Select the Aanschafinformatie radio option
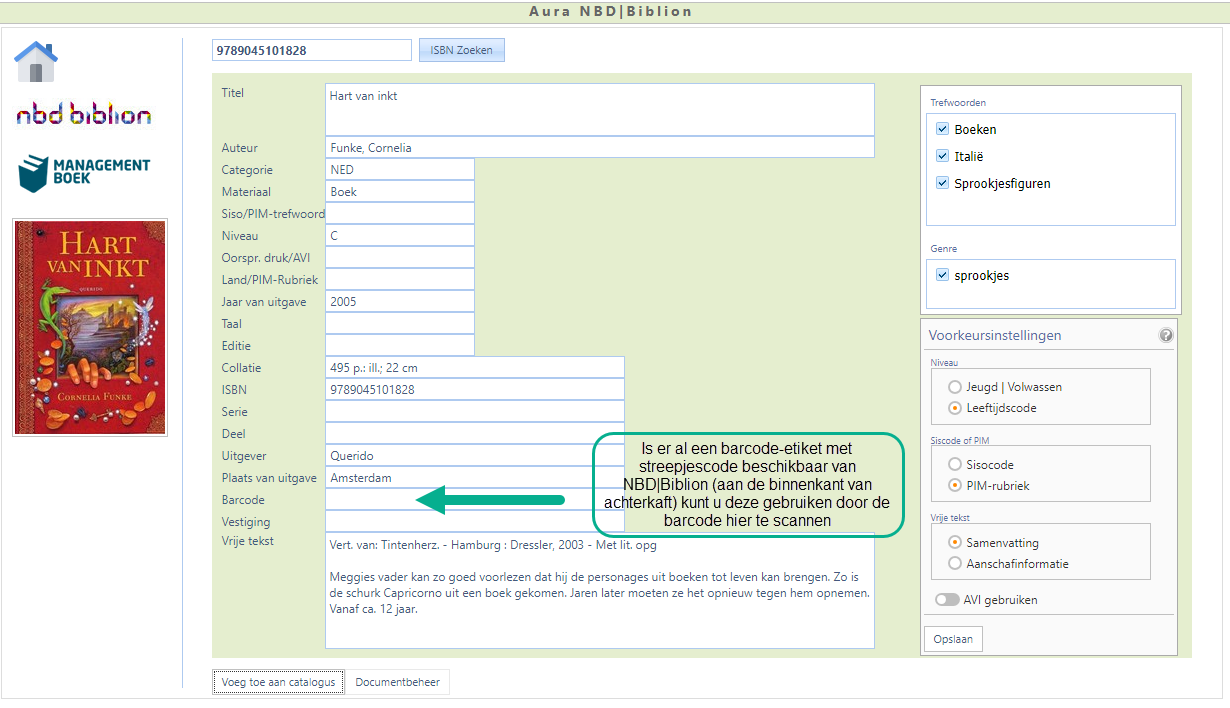Image resolution: width=1230 pixels, height=708 pixels. (953, 564)
